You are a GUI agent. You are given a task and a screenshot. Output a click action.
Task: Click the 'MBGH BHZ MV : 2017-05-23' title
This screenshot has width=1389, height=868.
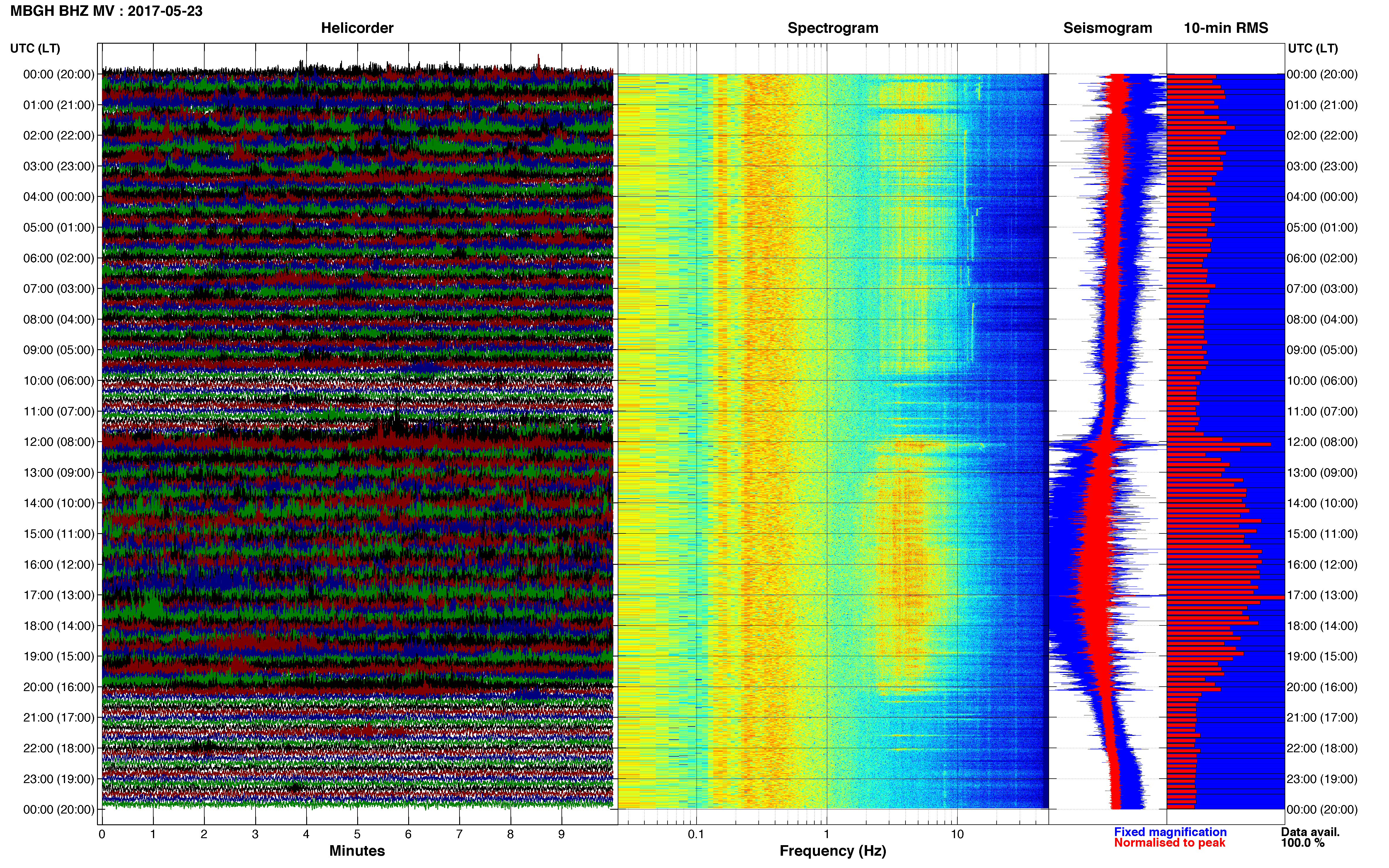106,11
